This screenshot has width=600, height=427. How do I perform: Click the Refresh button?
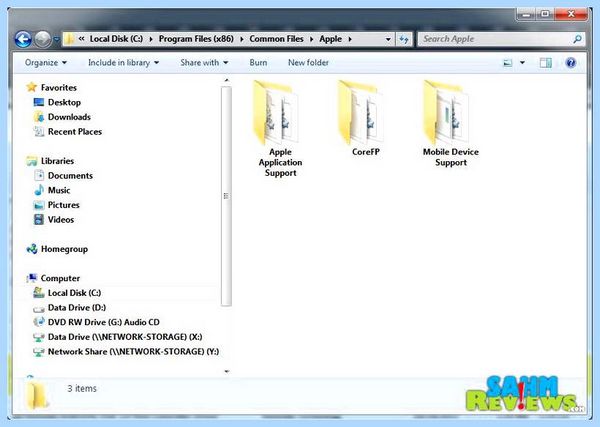(404, 39)
